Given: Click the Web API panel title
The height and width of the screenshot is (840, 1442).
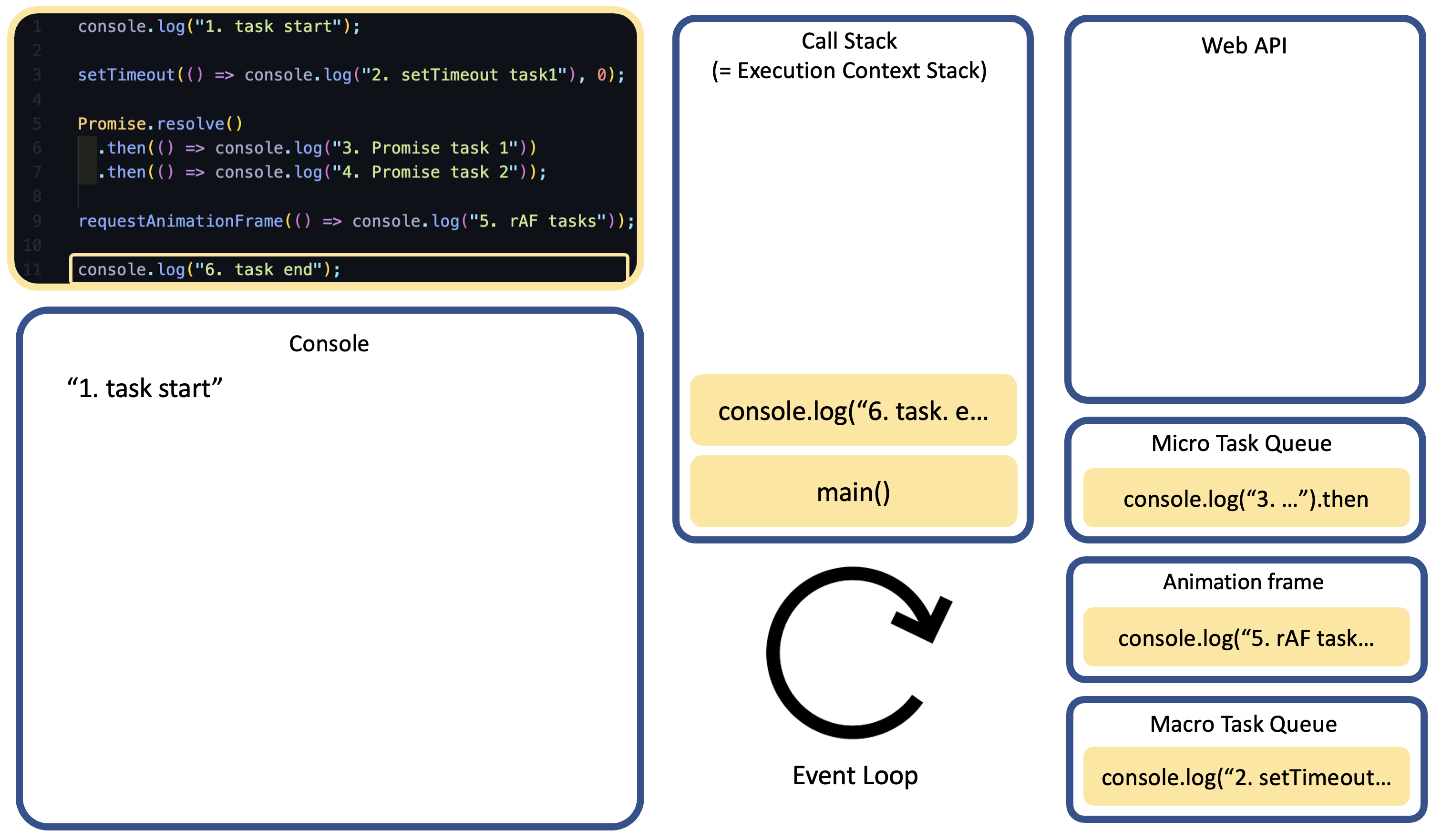Looking at the screenshot, I should tap(1244, 45).
